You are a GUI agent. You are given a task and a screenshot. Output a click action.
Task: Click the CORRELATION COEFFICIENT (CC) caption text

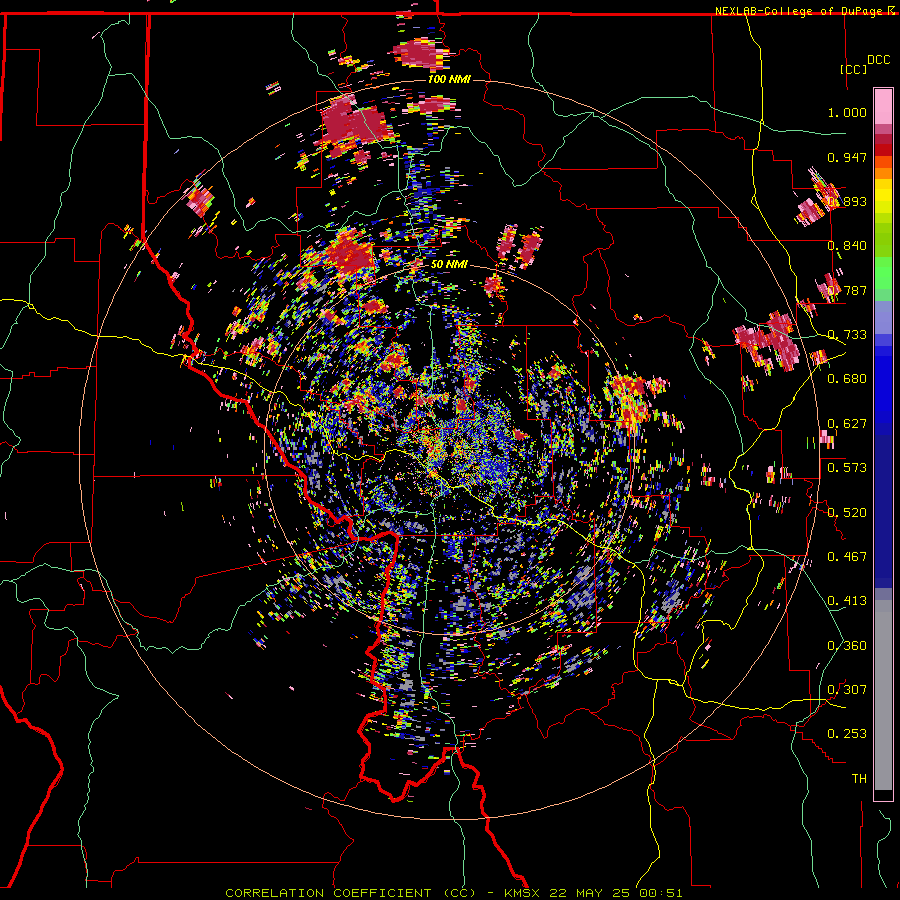point(351,893)
